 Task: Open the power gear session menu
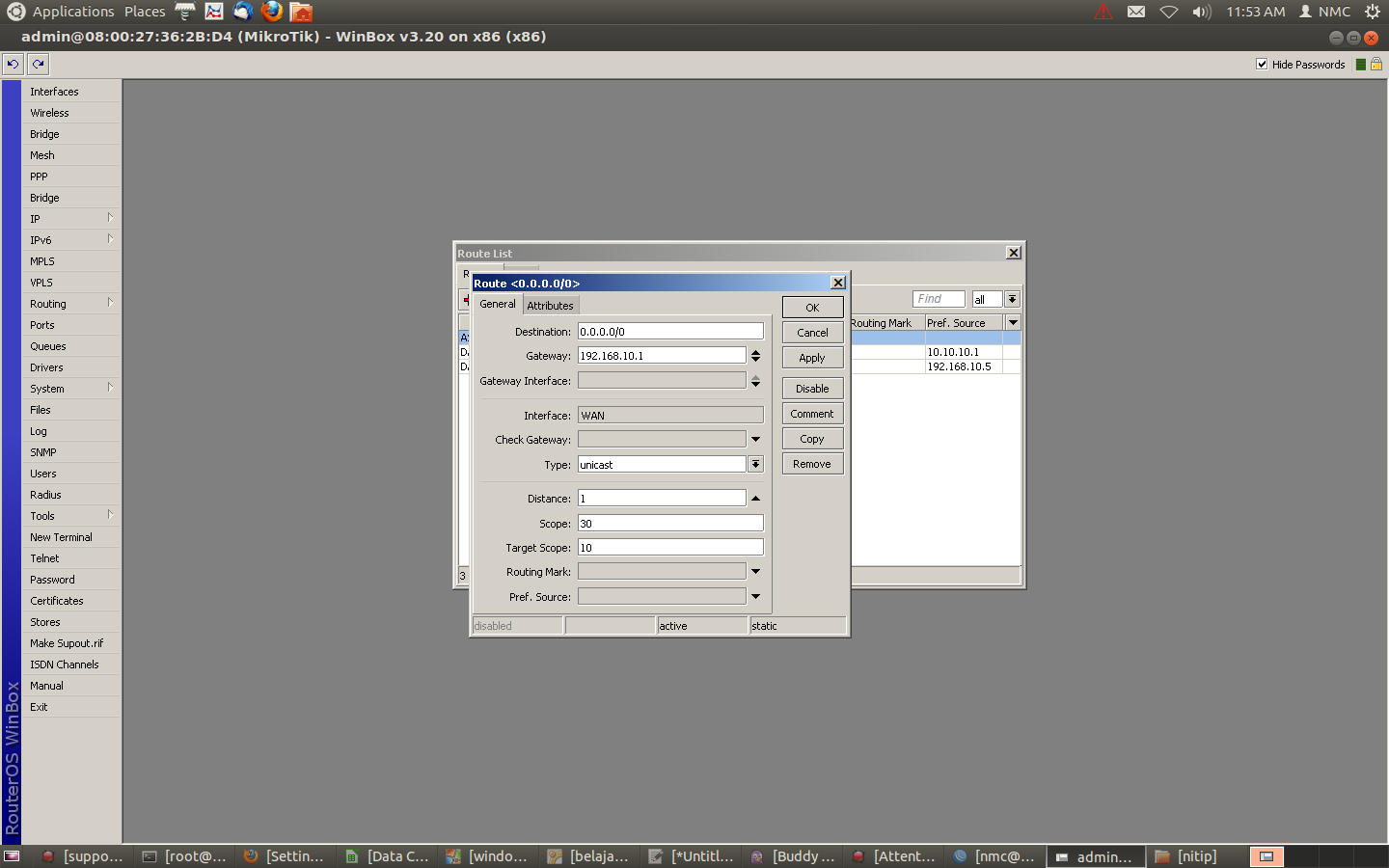click(1372, 12)
